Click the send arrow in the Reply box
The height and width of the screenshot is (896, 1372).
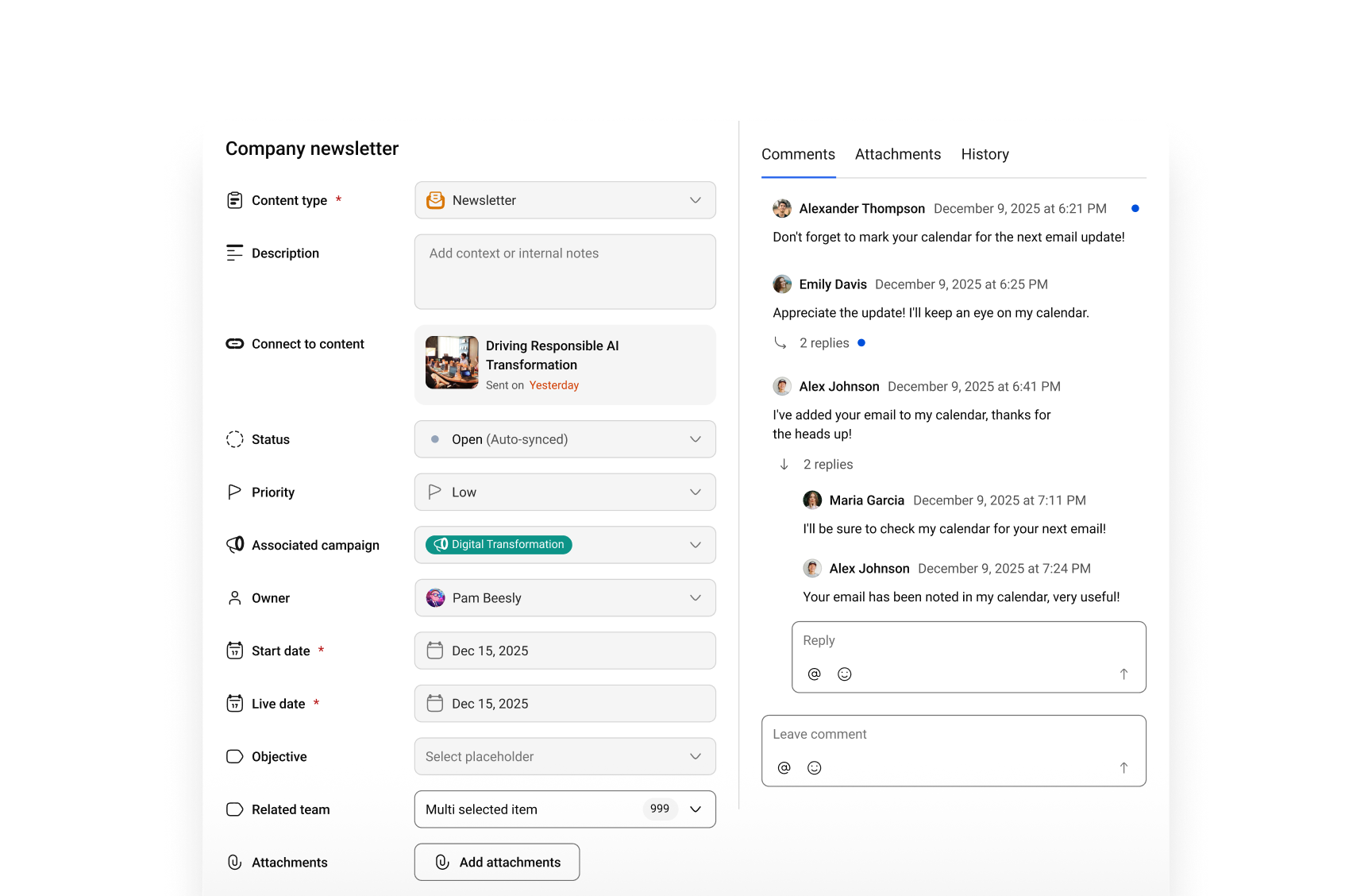click(x=1123, y=674)
